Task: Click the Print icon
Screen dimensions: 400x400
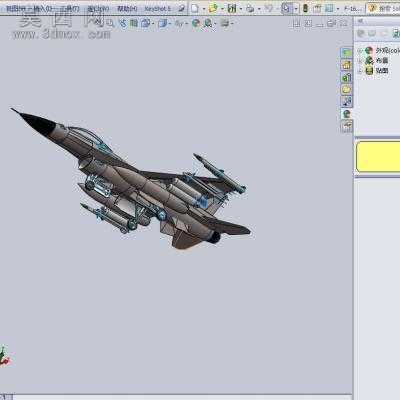Action: [250, 8]
